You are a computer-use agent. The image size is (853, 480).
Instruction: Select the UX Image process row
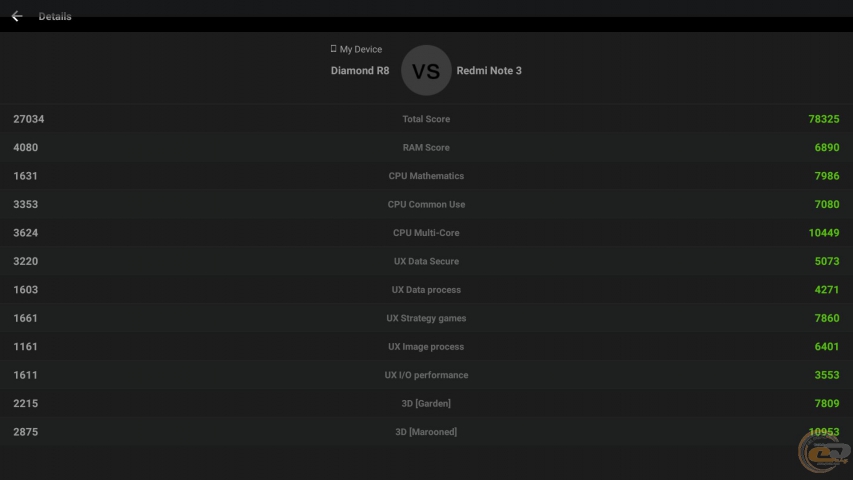point(426,347)
